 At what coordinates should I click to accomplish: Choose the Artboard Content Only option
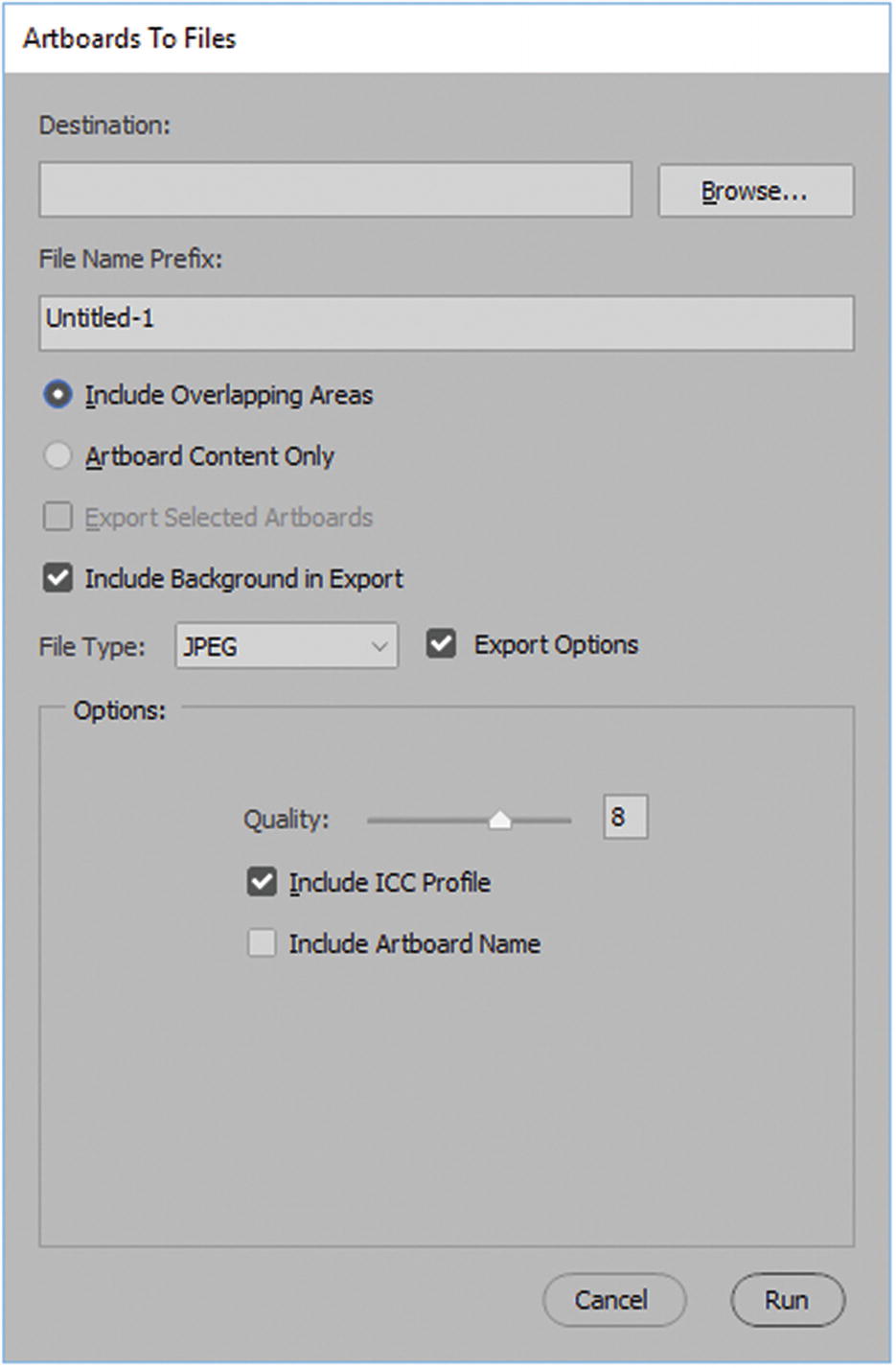58,456
